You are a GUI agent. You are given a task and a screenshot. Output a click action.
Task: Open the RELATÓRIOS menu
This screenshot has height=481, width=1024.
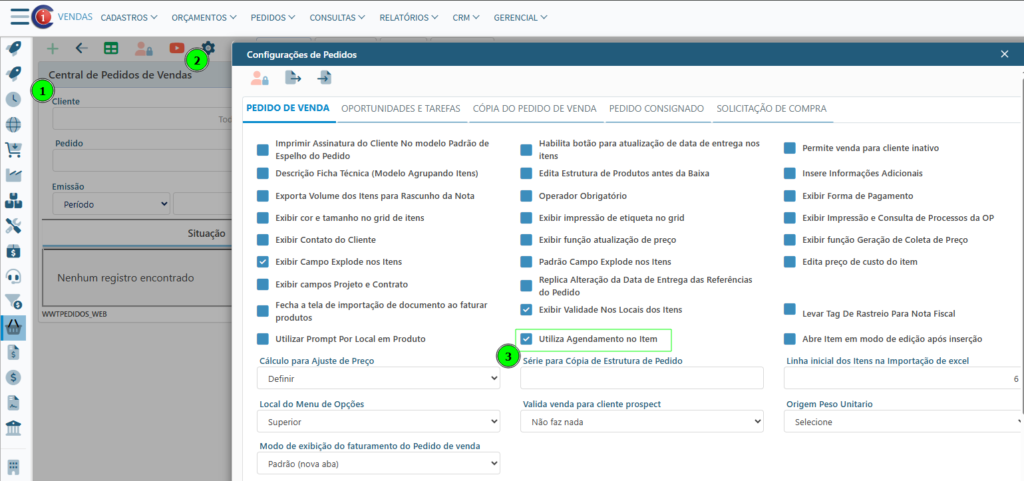(x=409, y=18)
